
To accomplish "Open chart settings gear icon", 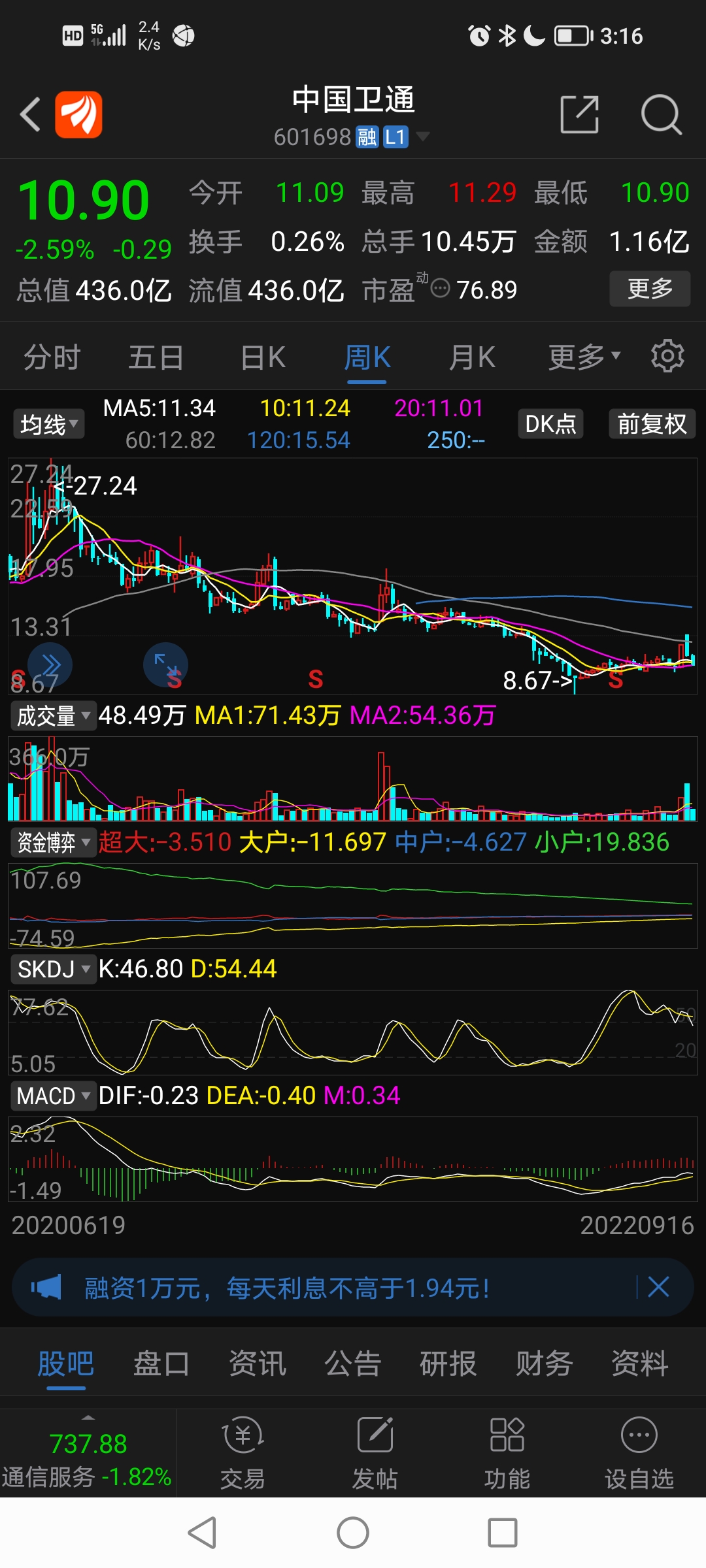I will [x=667, y=356].
